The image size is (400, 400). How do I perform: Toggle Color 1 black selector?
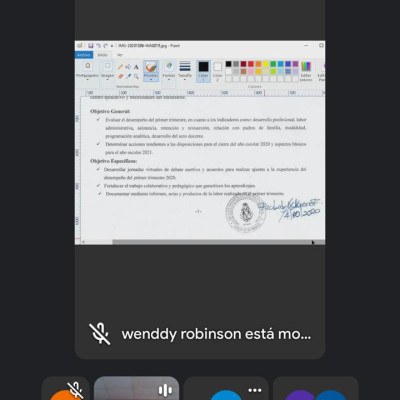tap(203, 71)
